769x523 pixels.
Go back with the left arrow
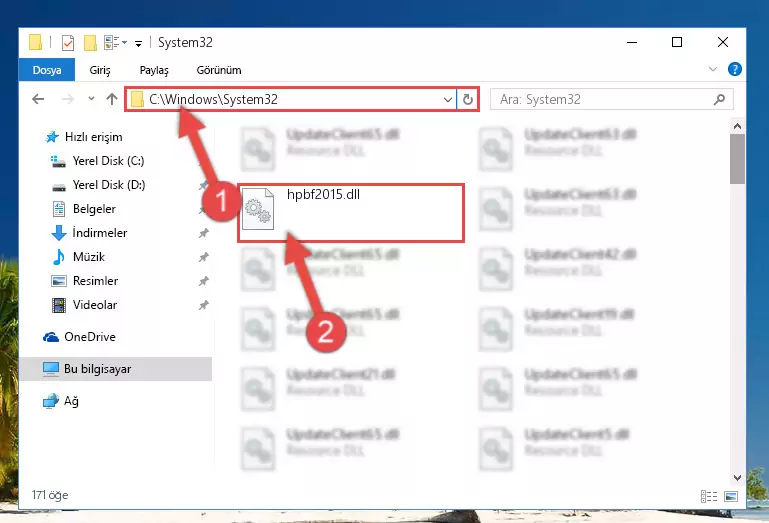38,100
